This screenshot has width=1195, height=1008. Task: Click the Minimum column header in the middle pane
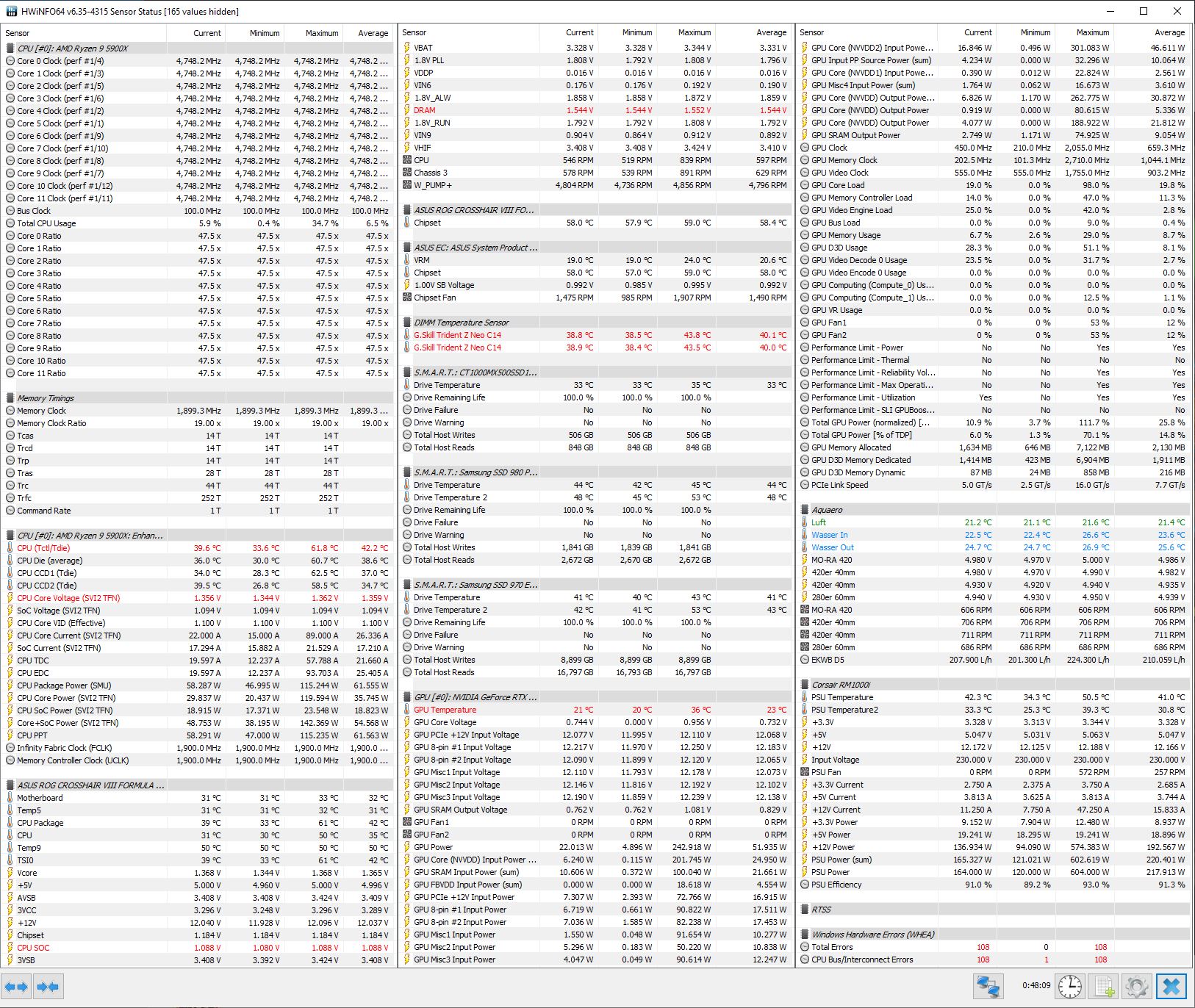[627, 32]
